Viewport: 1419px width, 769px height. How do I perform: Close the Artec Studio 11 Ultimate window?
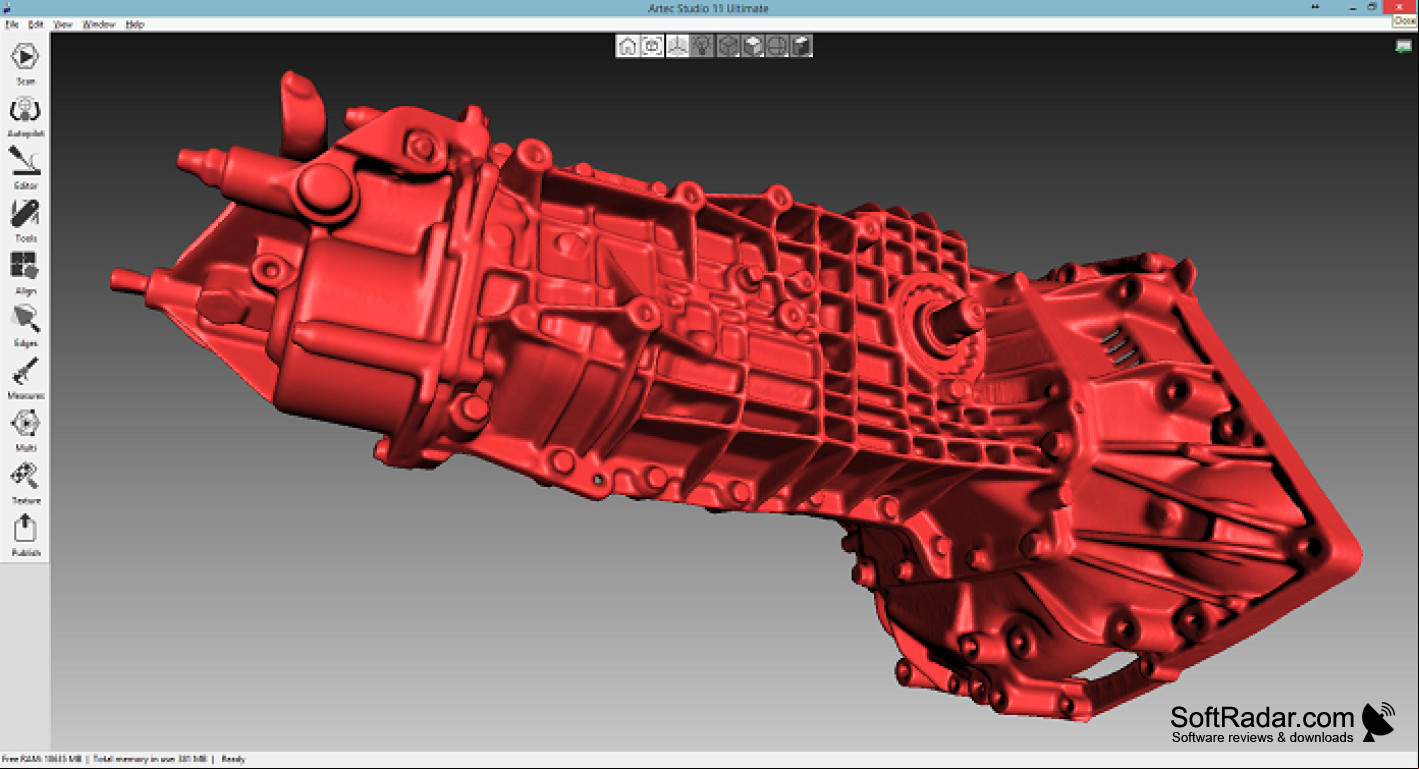tap(1398, 6)
